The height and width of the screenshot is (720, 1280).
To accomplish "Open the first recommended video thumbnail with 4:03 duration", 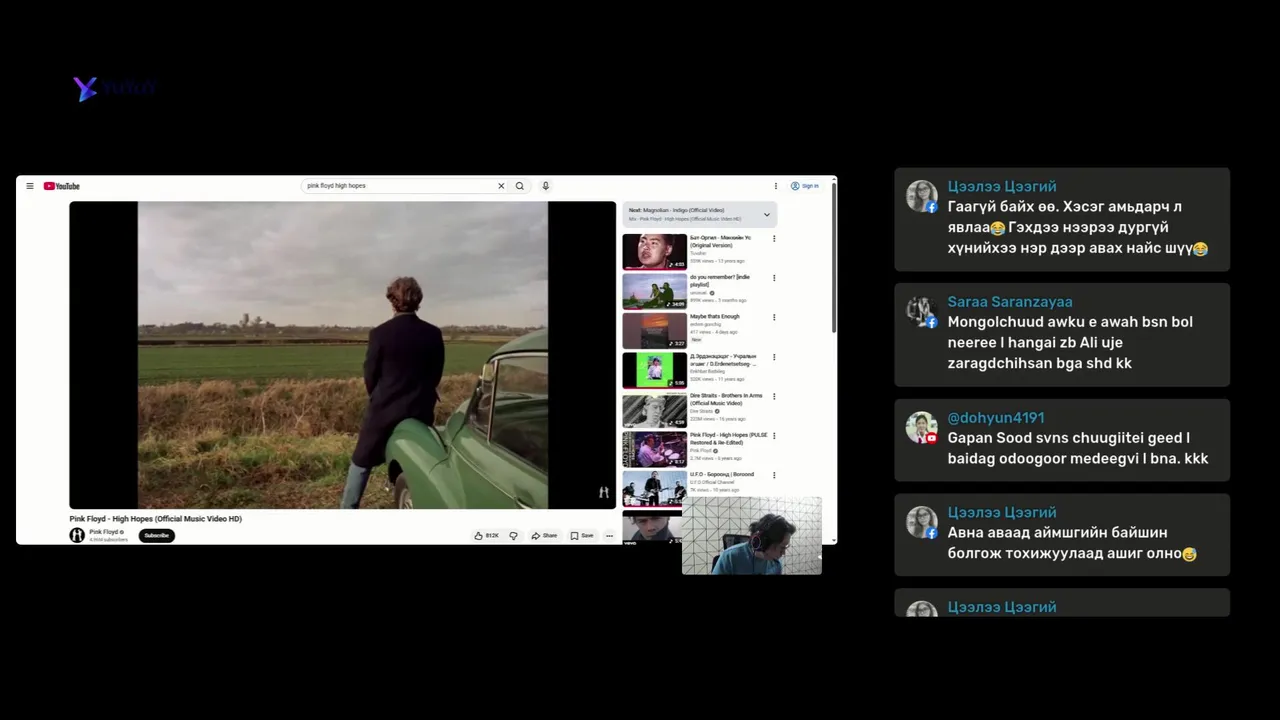I will [655, 252].
